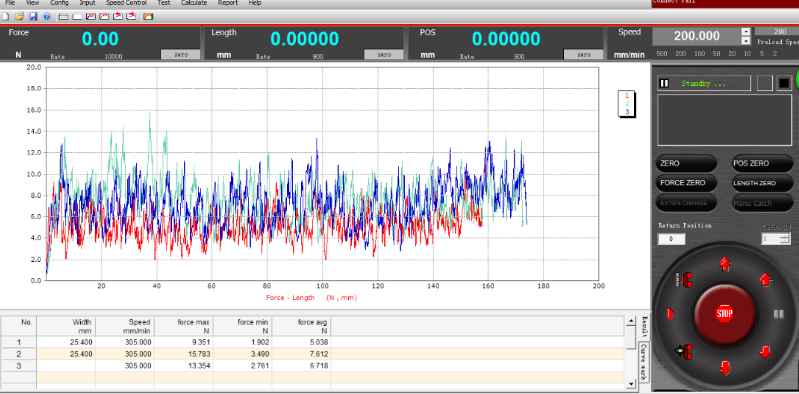Click the 200.000 speed value field
The height and width of the screenshot is (394, 799).
(697, 36)
